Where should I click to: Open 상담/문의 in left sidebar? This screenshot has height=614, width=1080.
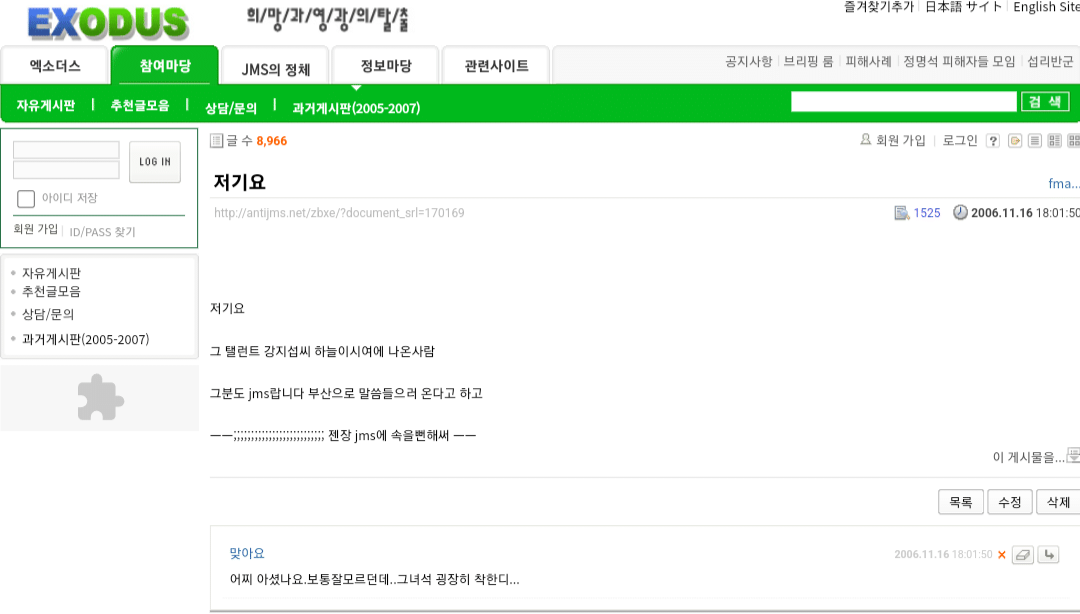pos(48,314)
